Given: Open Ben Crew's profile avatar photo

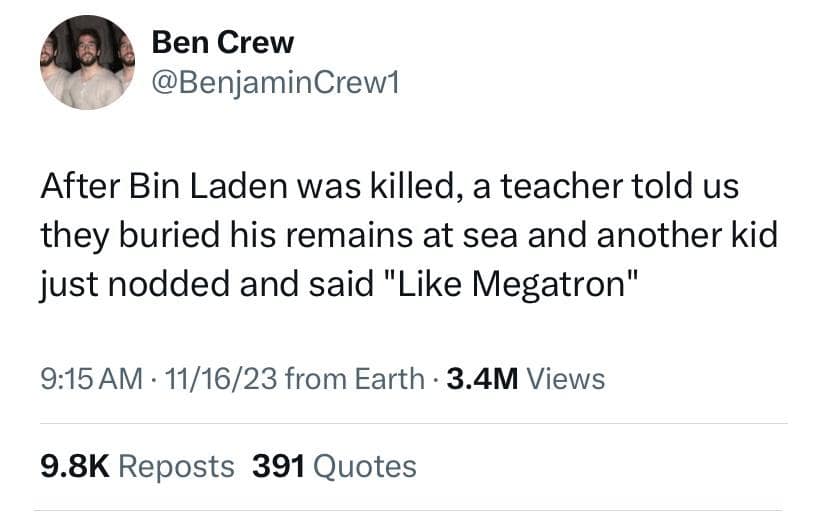Looking at the screenshot, I should pyautogui.click(x=87, y=62).
